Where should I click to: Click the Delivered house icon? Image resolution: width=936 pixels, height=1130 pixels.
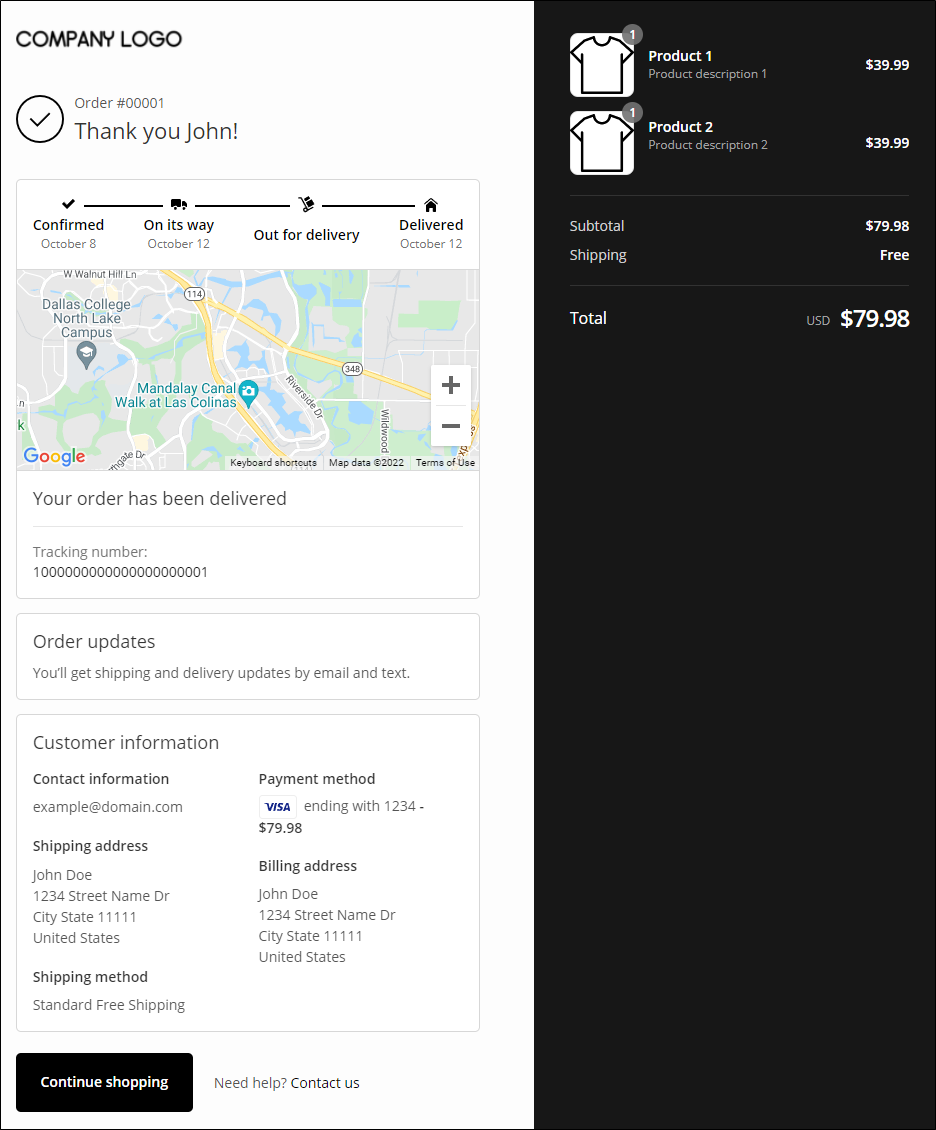[x=431, y=204]
